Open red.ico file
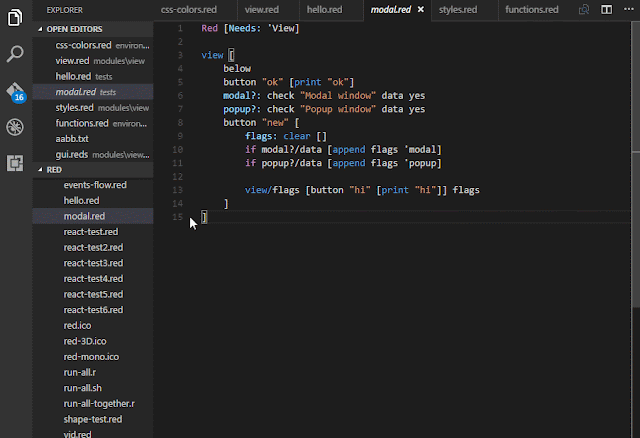The width and height of the screenshot is (640, 438). point(93,325)
